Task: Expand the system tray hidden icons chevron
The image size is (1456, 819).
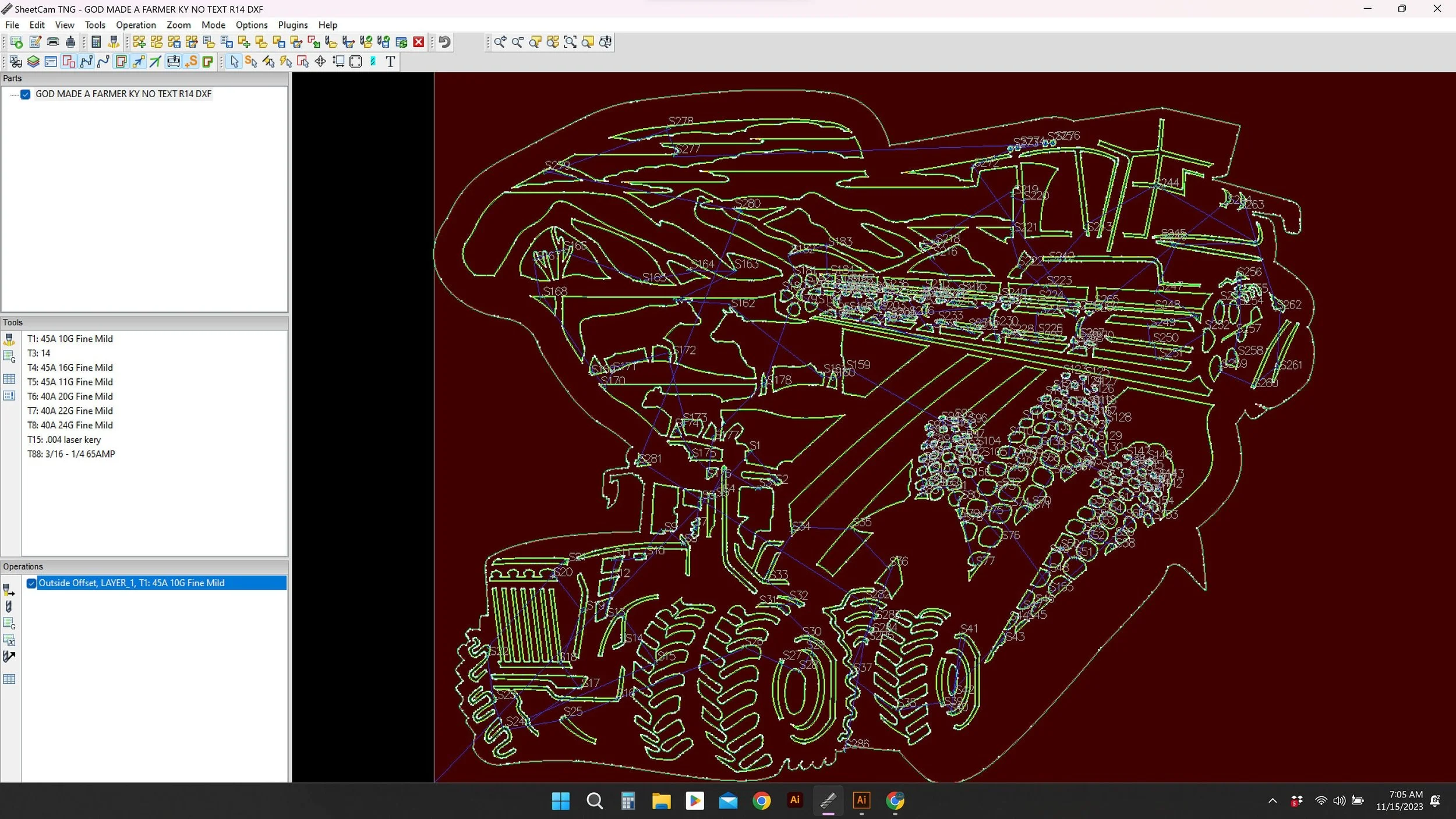Action: tap(1272, 801)
